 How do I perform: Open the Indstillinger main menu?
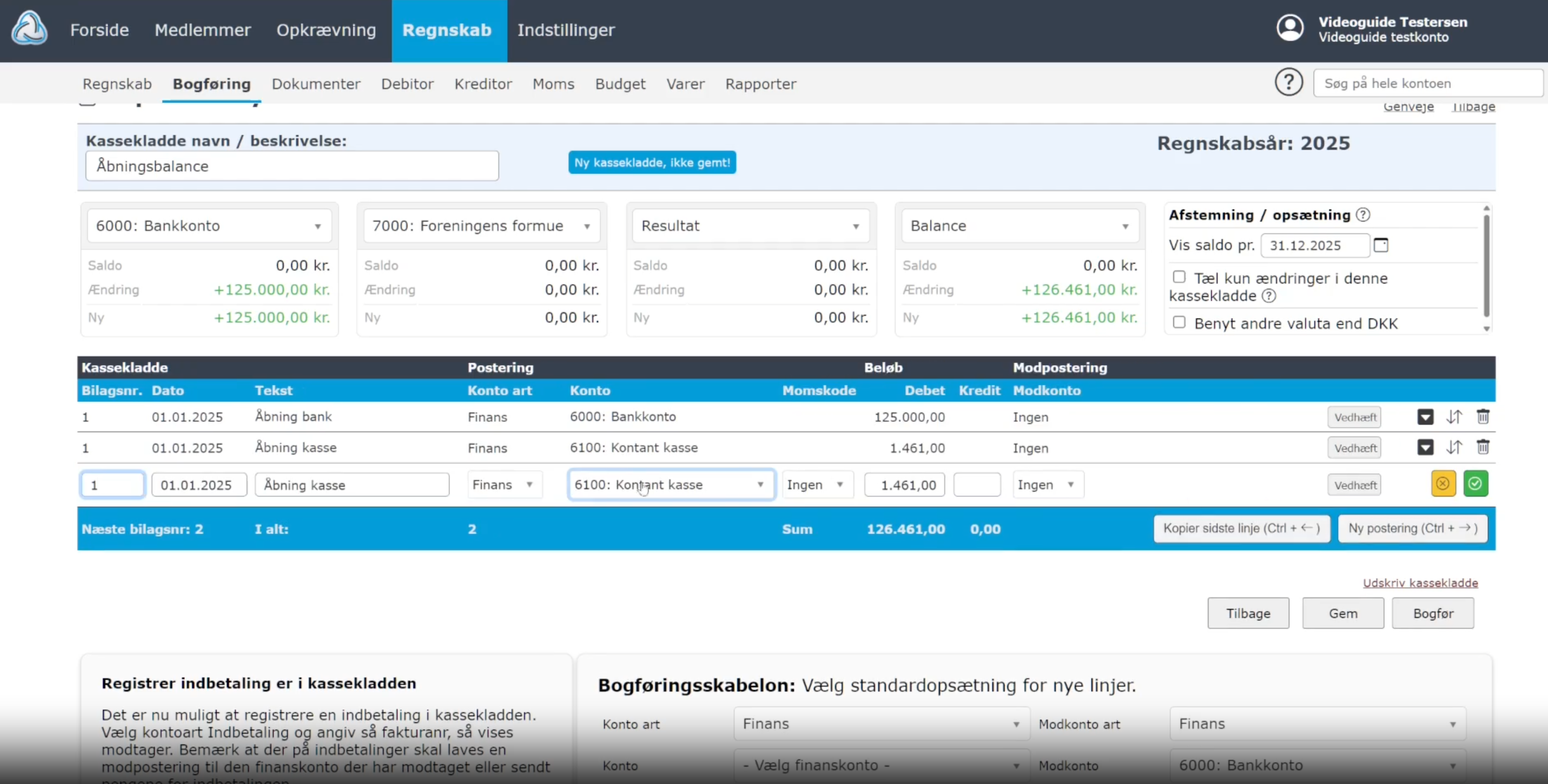point(565,30)
